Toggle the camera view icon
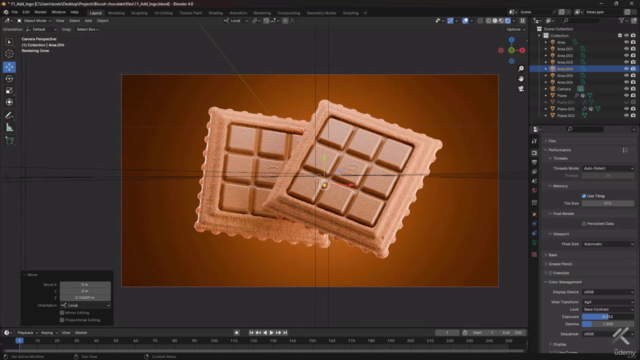Image resolution: width=640 pixels, height=360 pixels. point(521,89)
